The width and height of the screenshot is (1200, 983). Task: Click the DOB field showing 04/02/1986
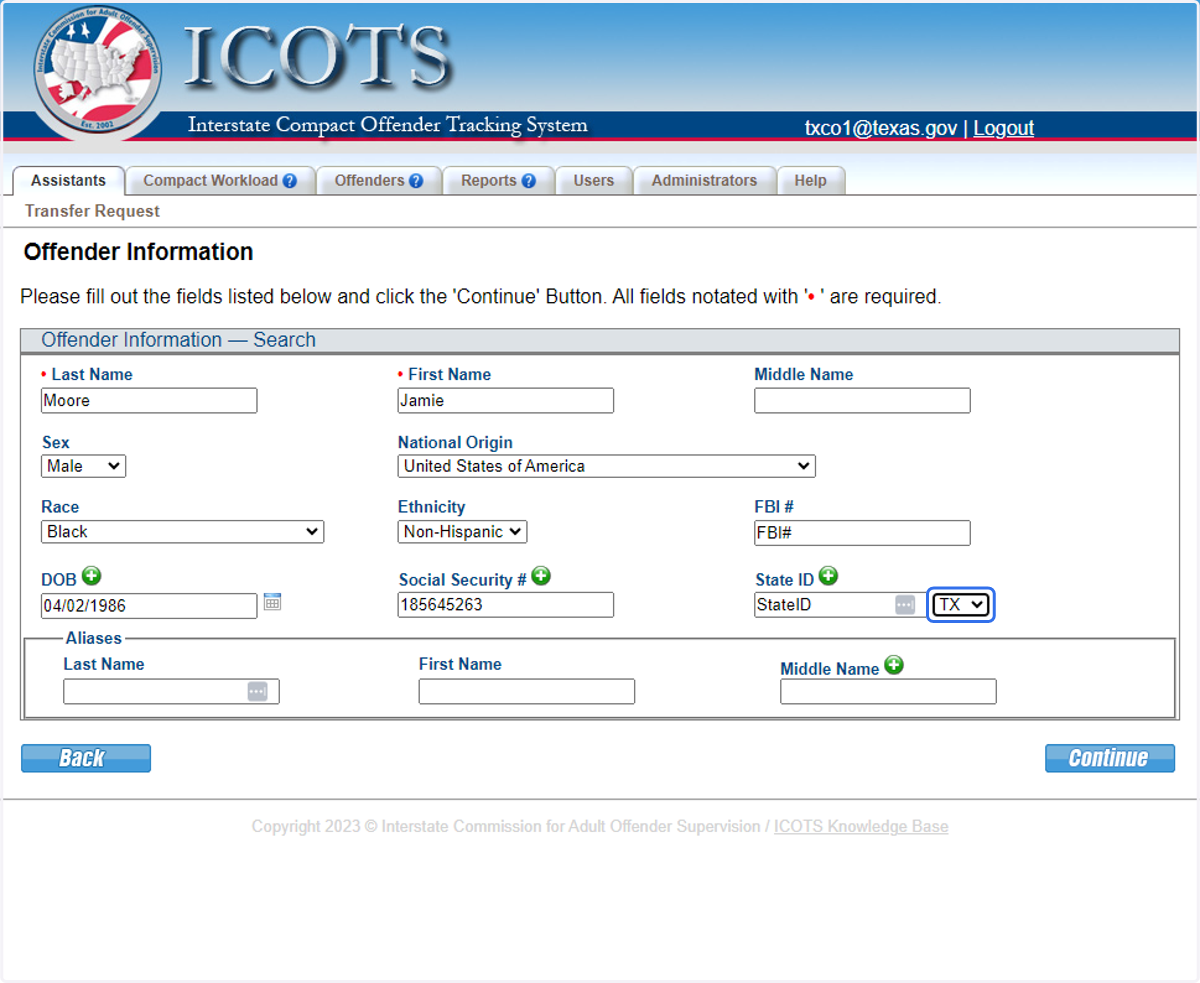point(149,605)
